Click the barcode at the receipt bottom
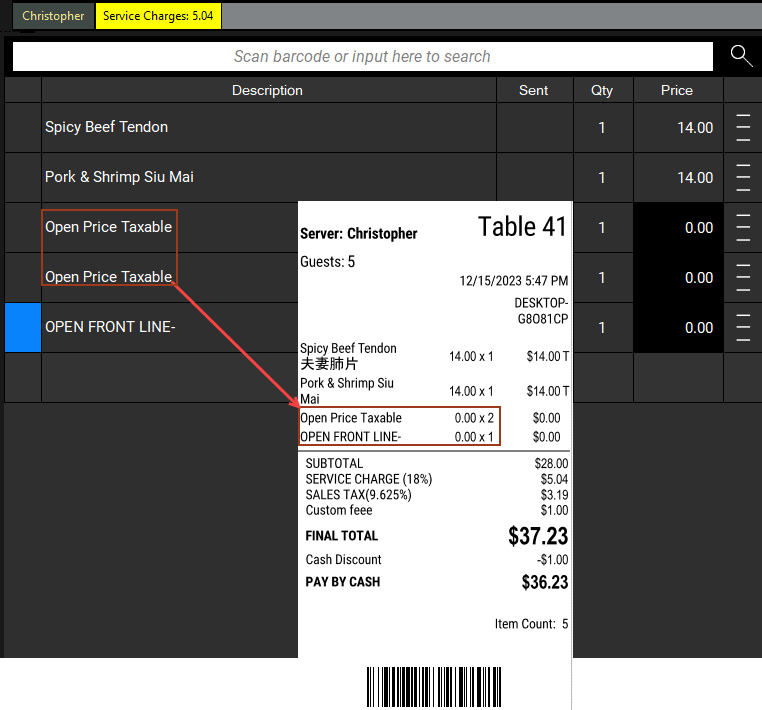Screen dimensions: 762x710 click(x=434, y=688)
